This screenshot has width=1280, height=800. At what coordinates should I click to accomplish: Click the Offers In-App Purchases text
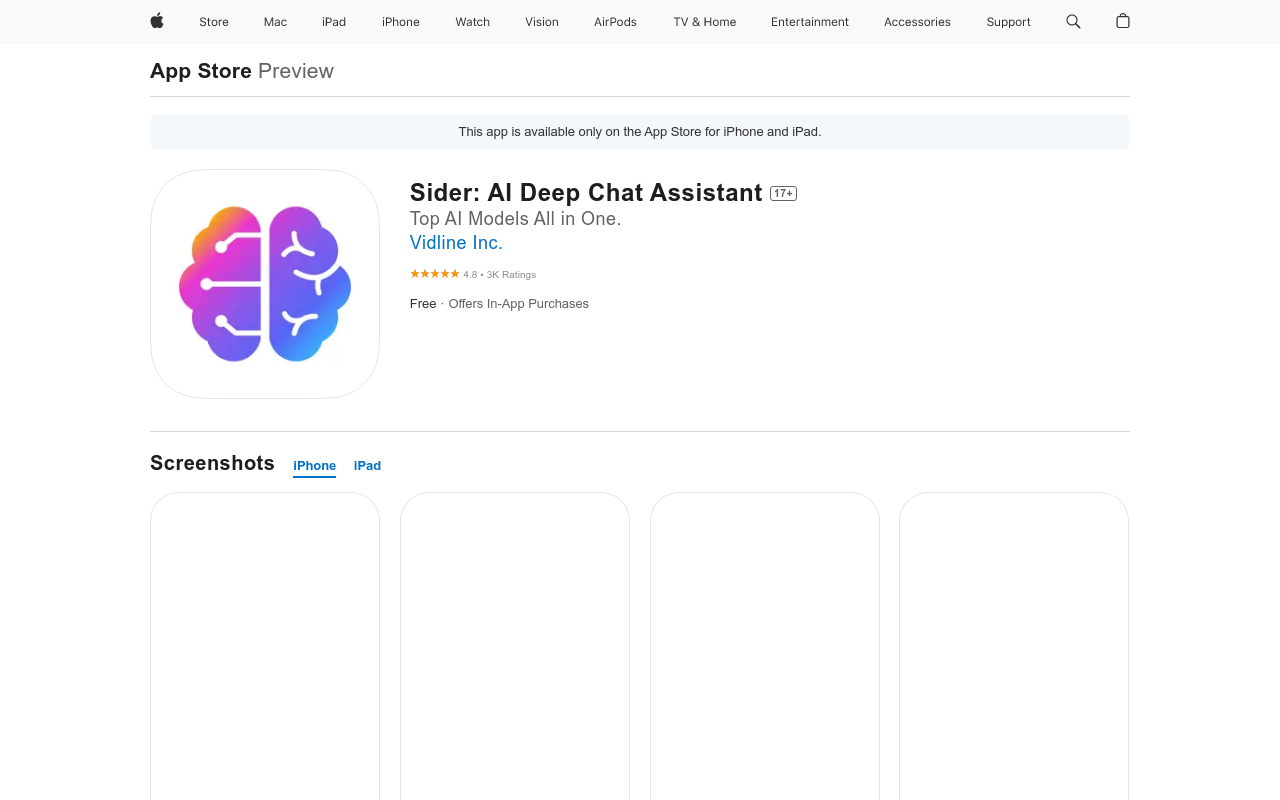(x=518, y=304)
